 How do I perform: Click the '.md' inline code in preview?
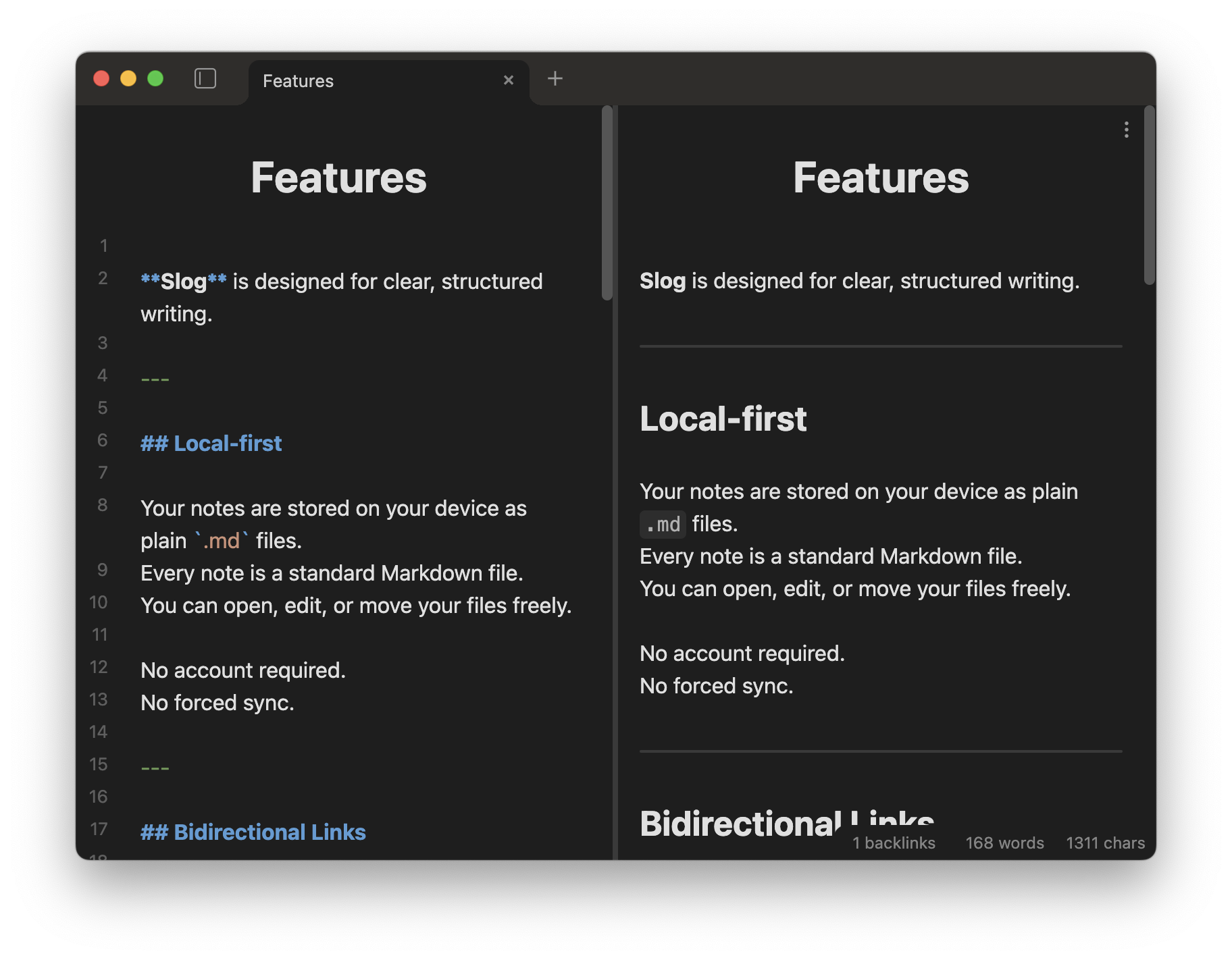point(663,525)
